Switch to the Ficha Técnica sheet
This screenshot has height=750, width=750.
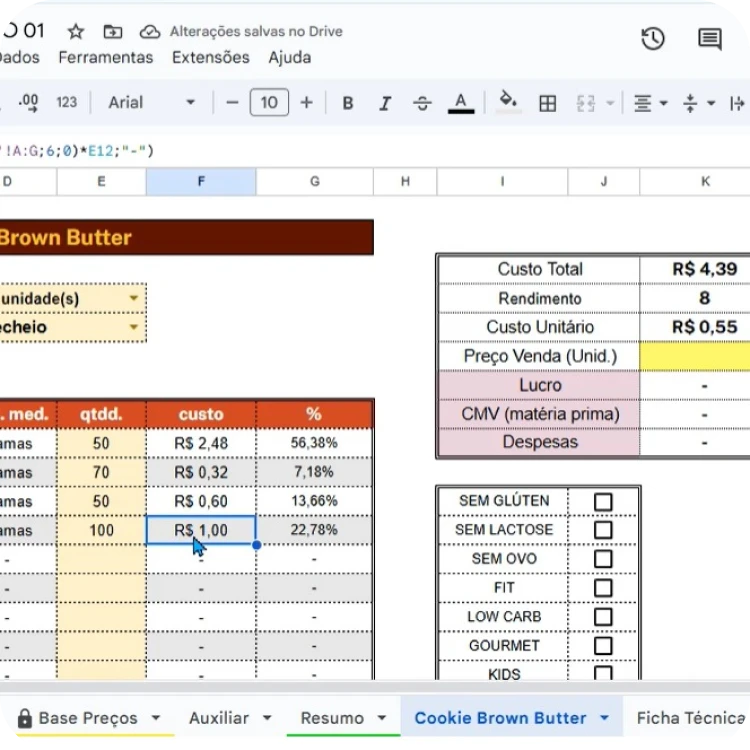click(691, 718)
